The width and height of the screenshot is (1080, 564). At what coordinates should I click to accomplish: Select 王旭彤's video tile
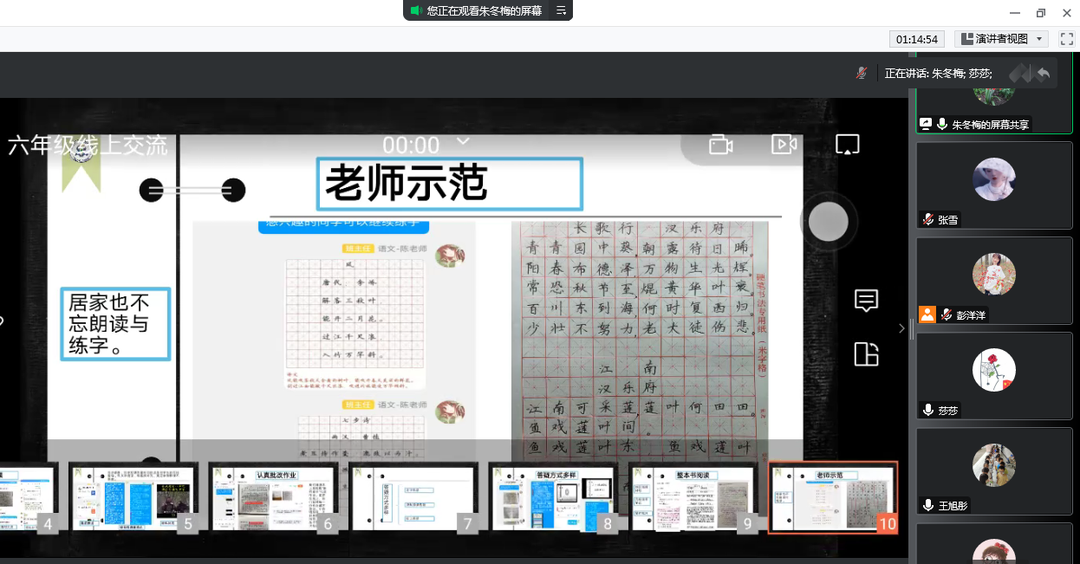[994, 470]
